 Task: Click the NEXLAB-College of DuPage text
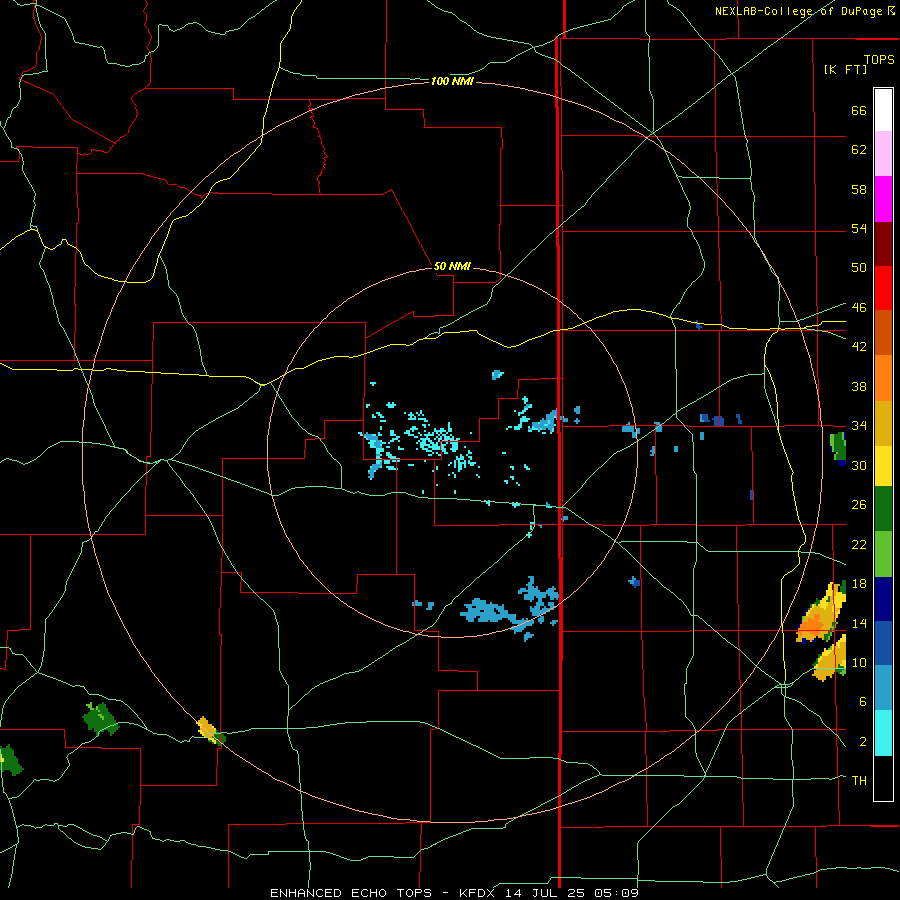pyautogui.click(x=798, y=11)
